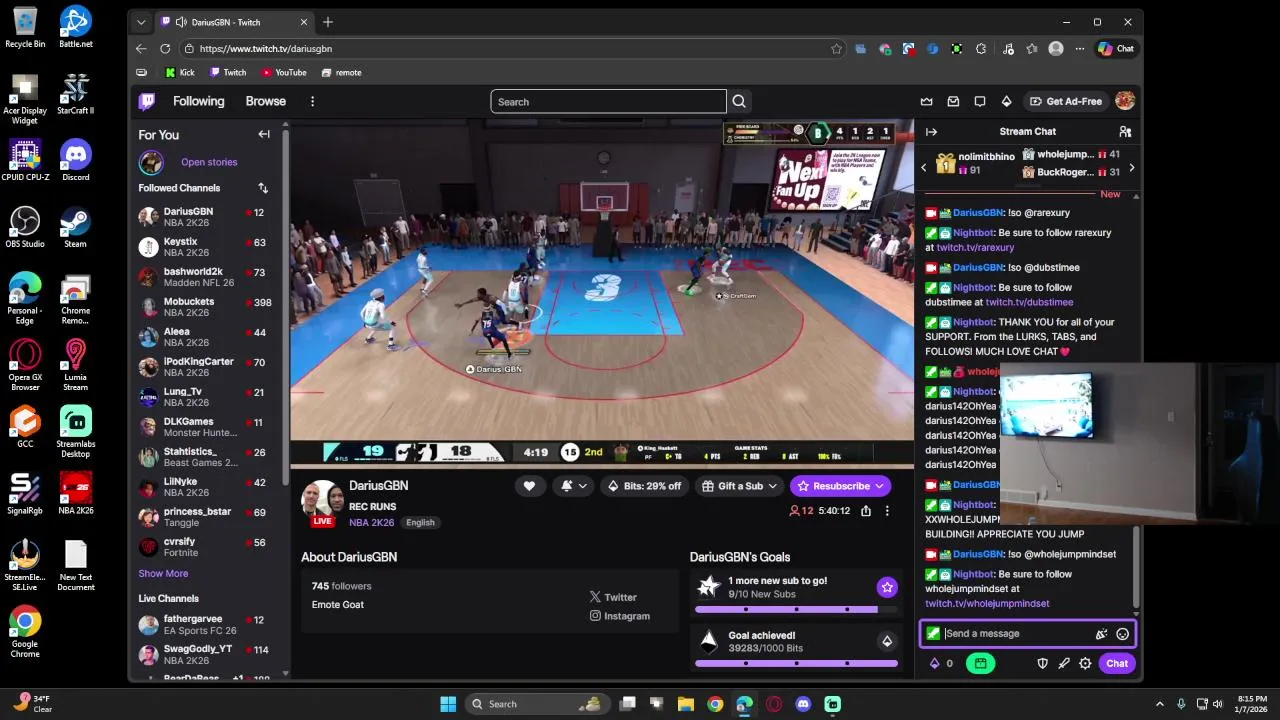Open bashworld2k channel in sidebar

pos(211,277)
